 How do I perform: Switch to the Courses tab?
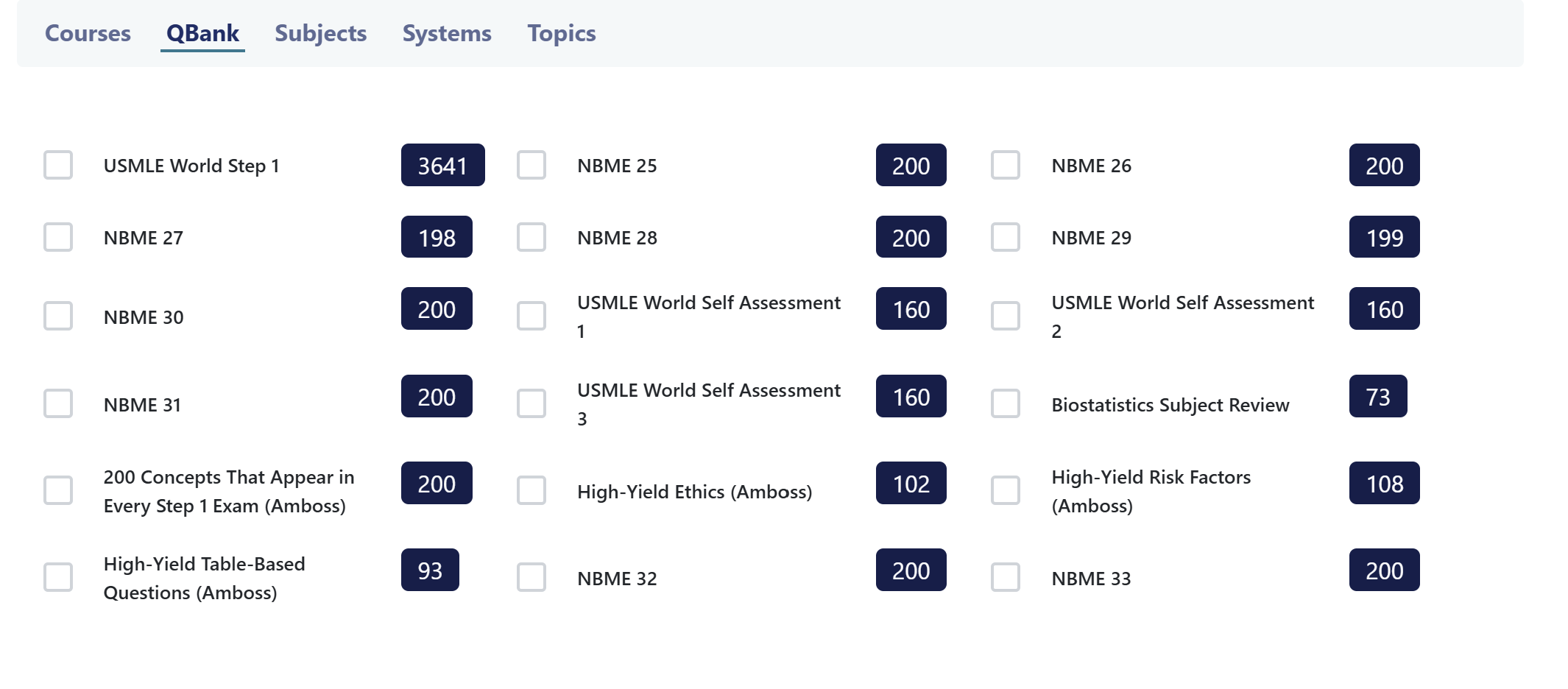pyautogui.click(x=88, y=33)
